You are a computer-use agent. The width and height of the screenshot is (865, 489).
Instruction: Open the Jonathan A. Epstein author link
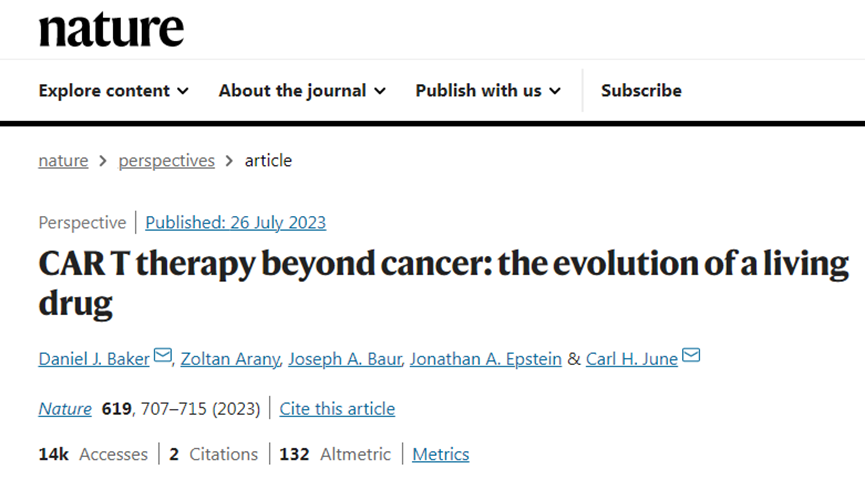pyautogui.click(x=485, y=359)
